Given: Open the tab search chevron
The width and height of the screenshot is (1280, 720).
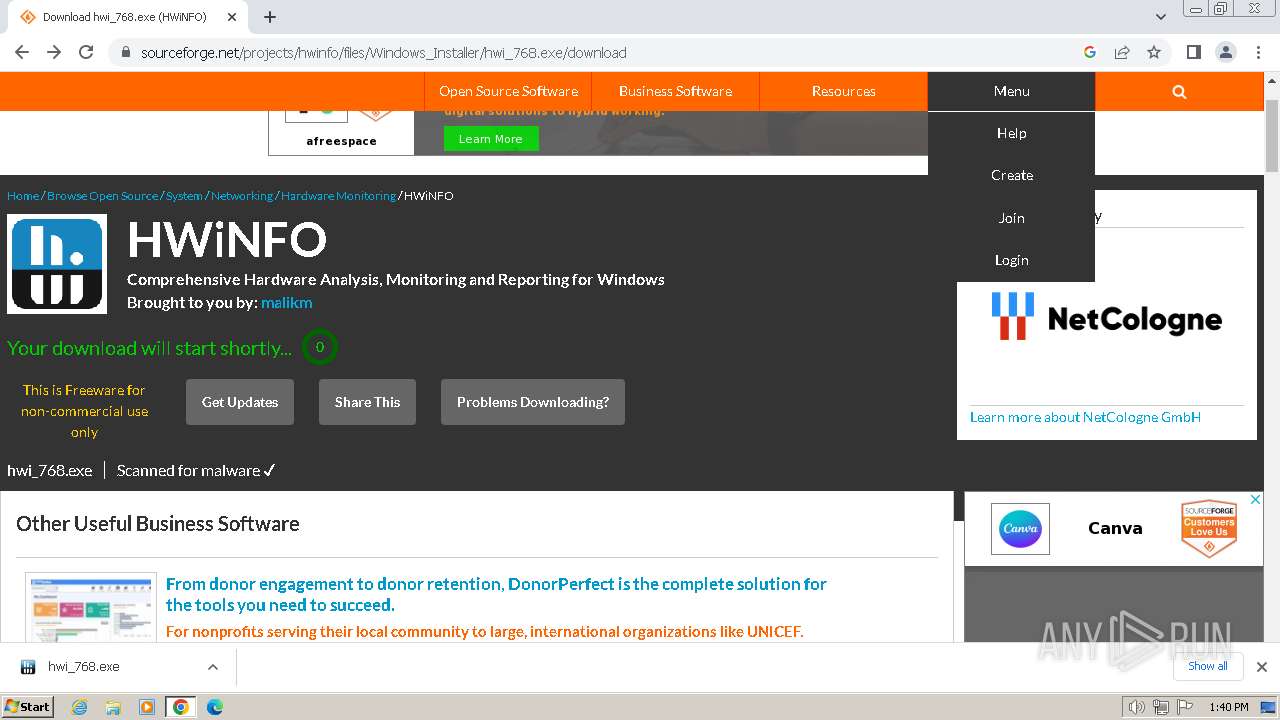Looking at the screenshot, I should pyautogui.click(x=1160, y=17).
